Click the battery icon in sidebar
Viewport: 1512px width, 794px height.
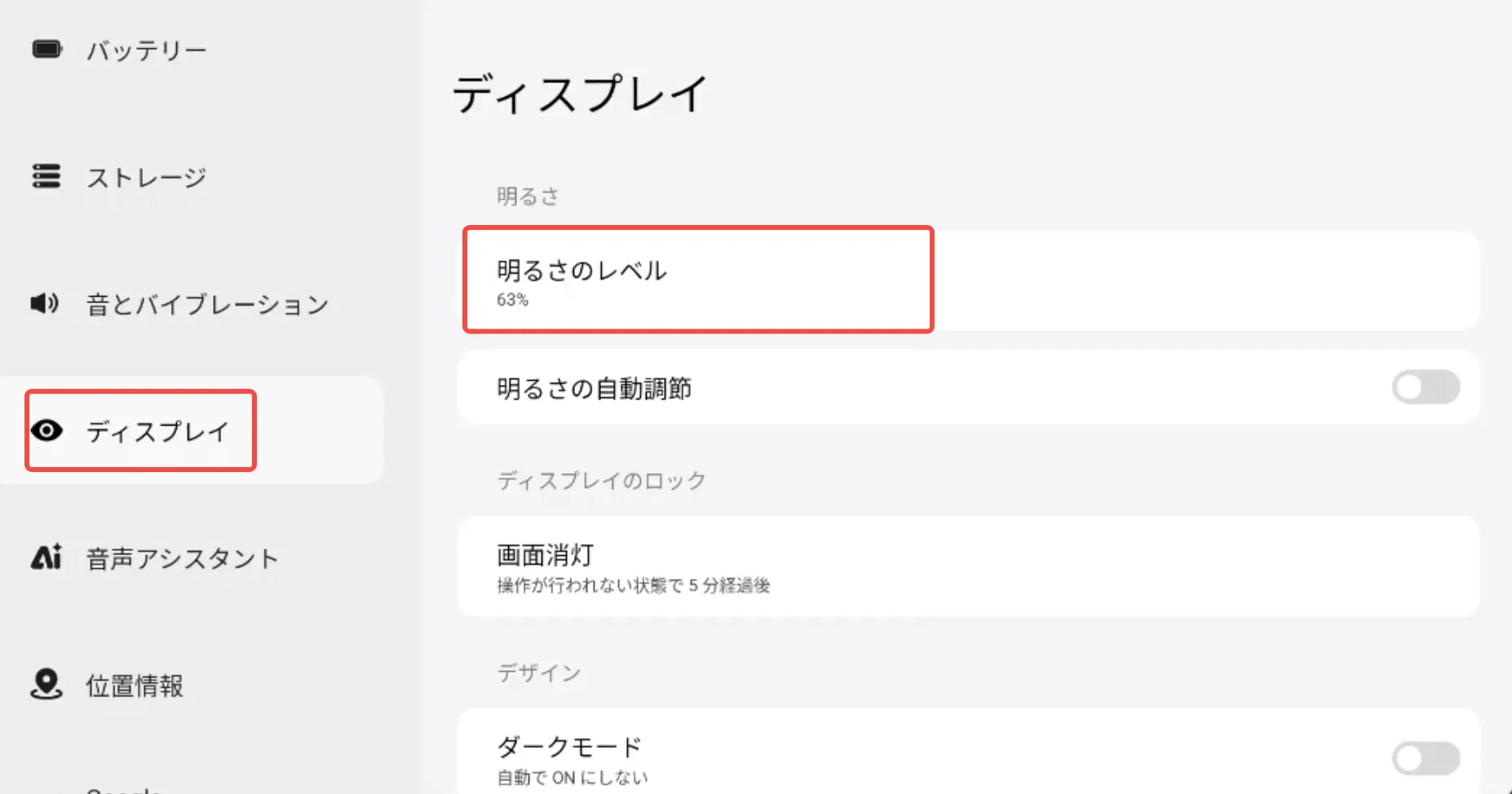[x=46, y=50]
